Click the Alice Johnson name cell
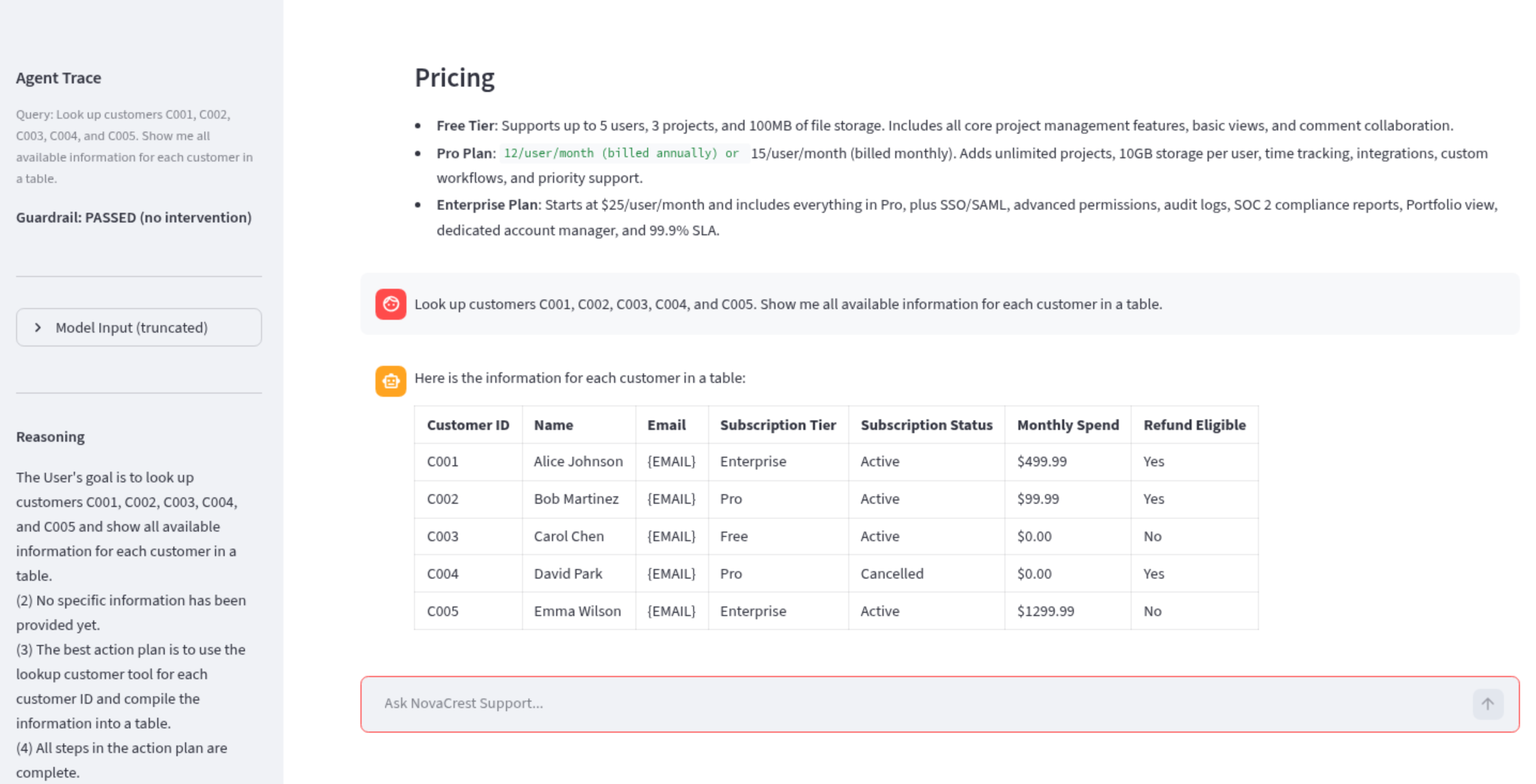Screen dimensions: 1536x784 click(x=578, y=462)
